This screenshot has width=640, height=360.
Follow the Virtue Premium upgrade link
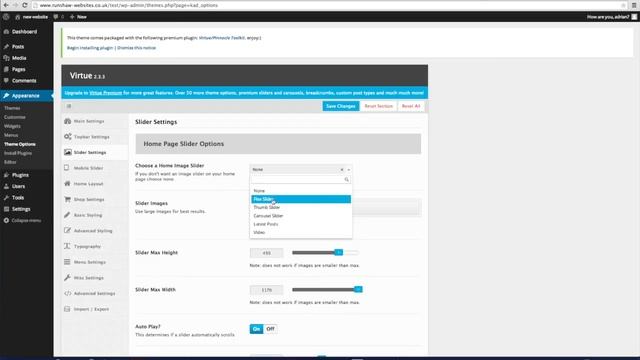(106, 93)
